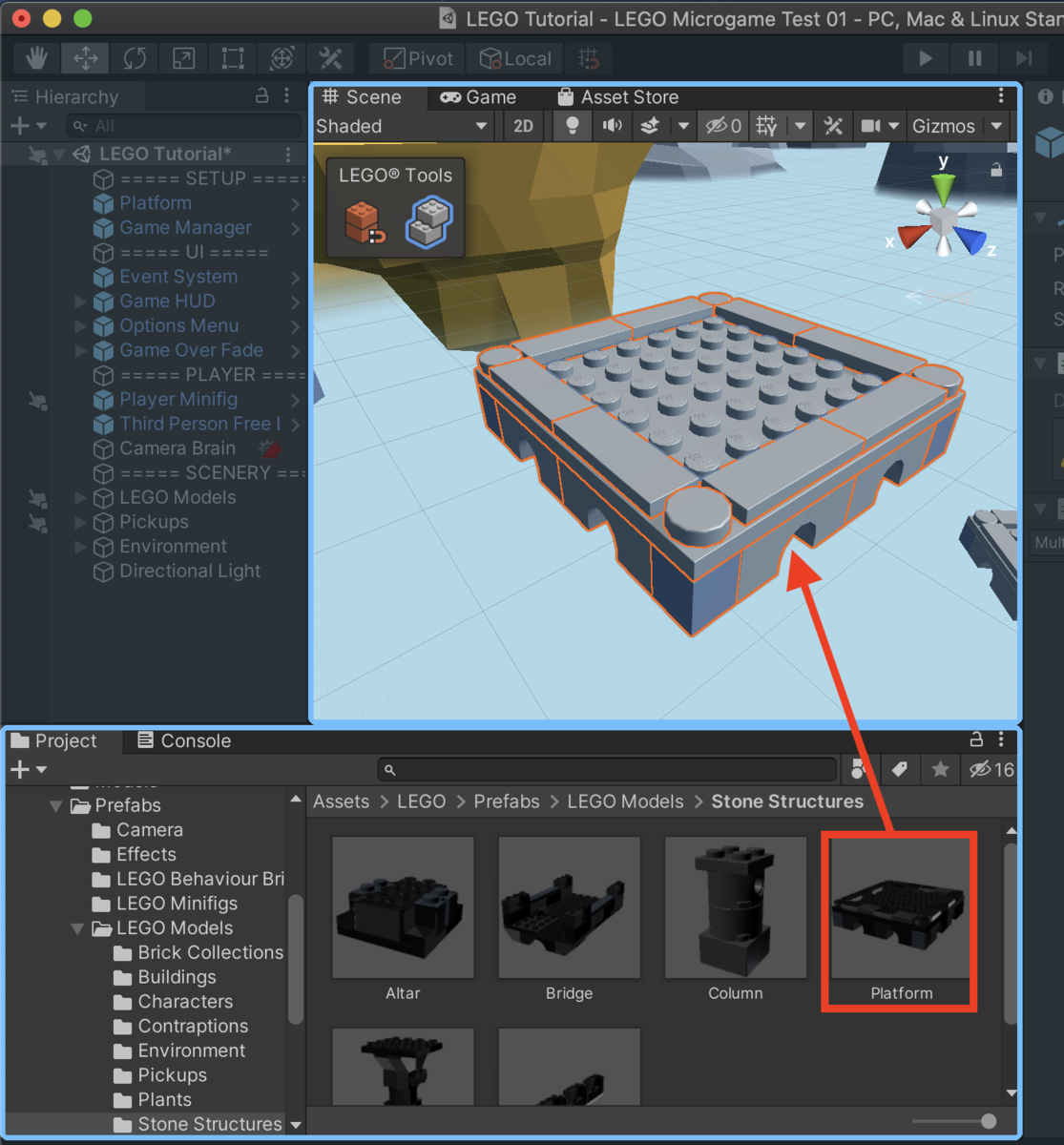The image size is (1064, 1145).
Task: Toggle 2D scene view mode
Action: [523, 126]
